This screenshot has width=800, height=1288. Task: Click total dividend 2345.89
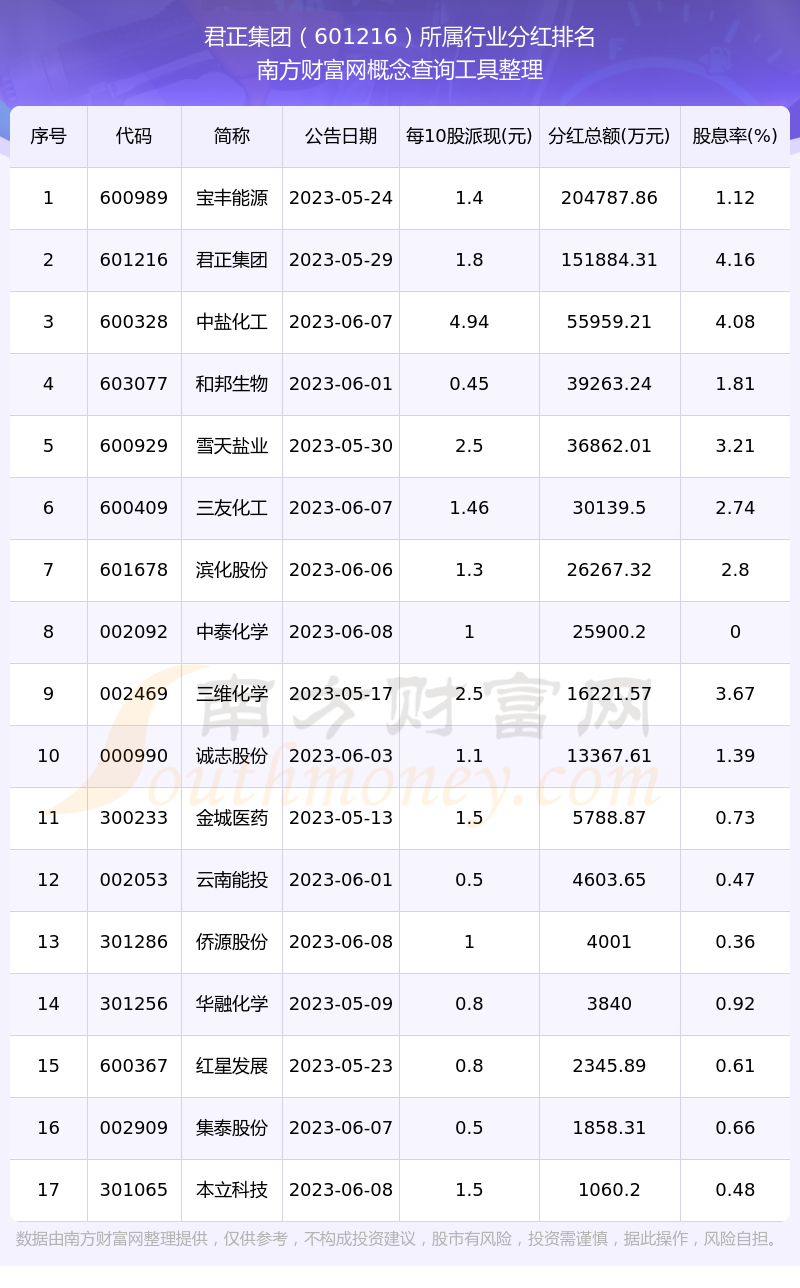tap(610, 1066)
